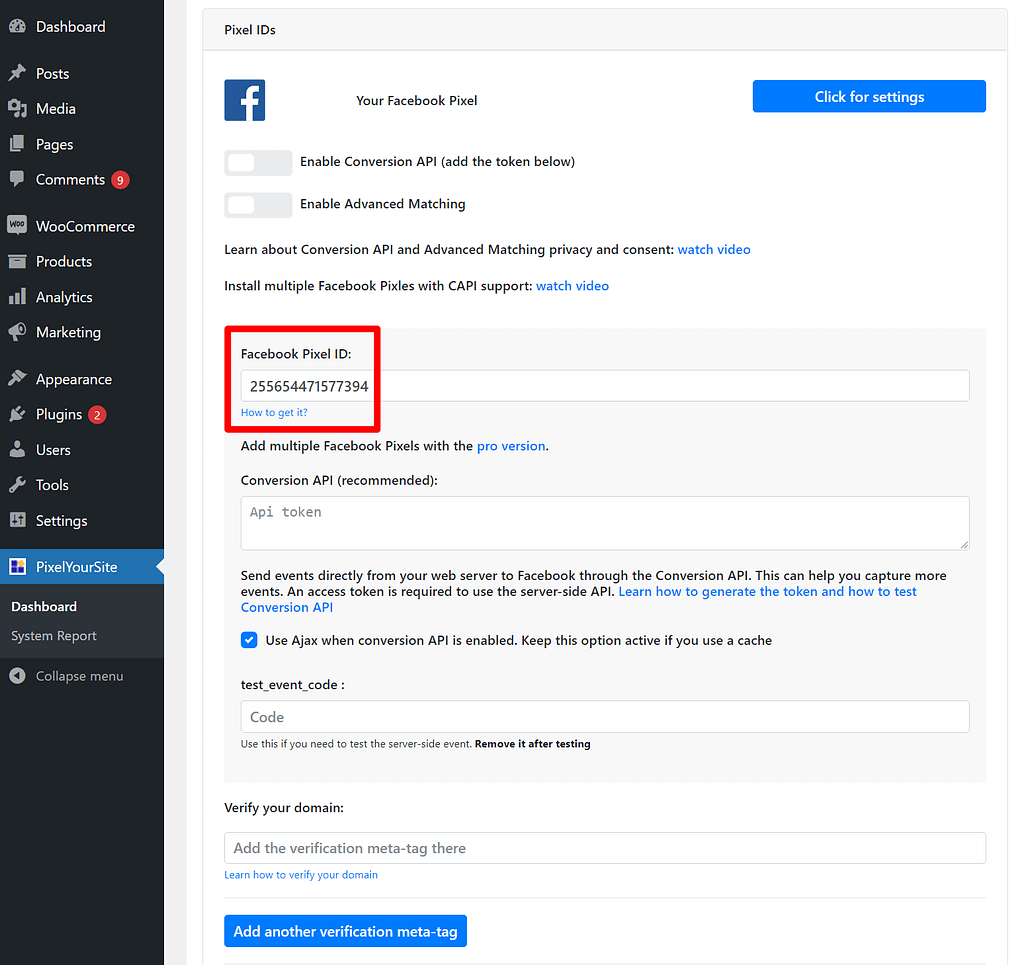Screen dimensions: 1024x965
Task: Open the Posts menu
Action: pos(82,73)
